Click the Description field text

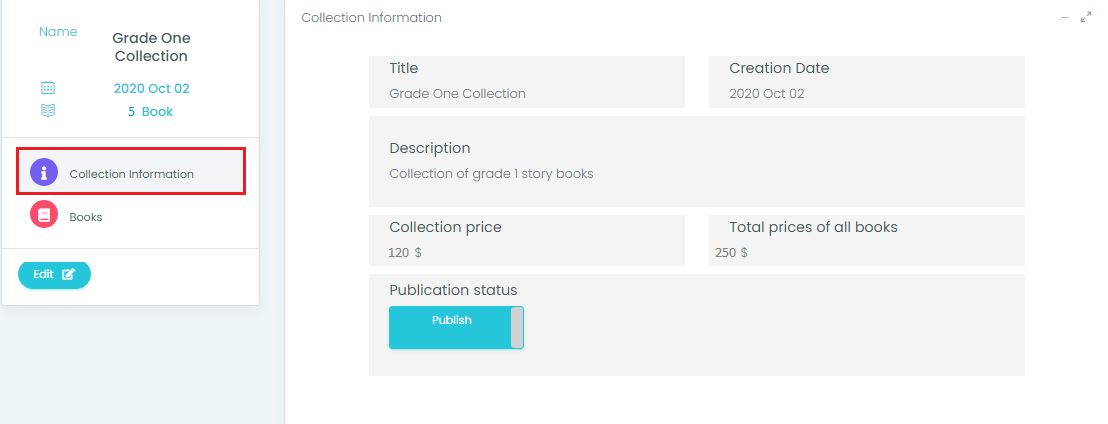(x=491, y=173)
